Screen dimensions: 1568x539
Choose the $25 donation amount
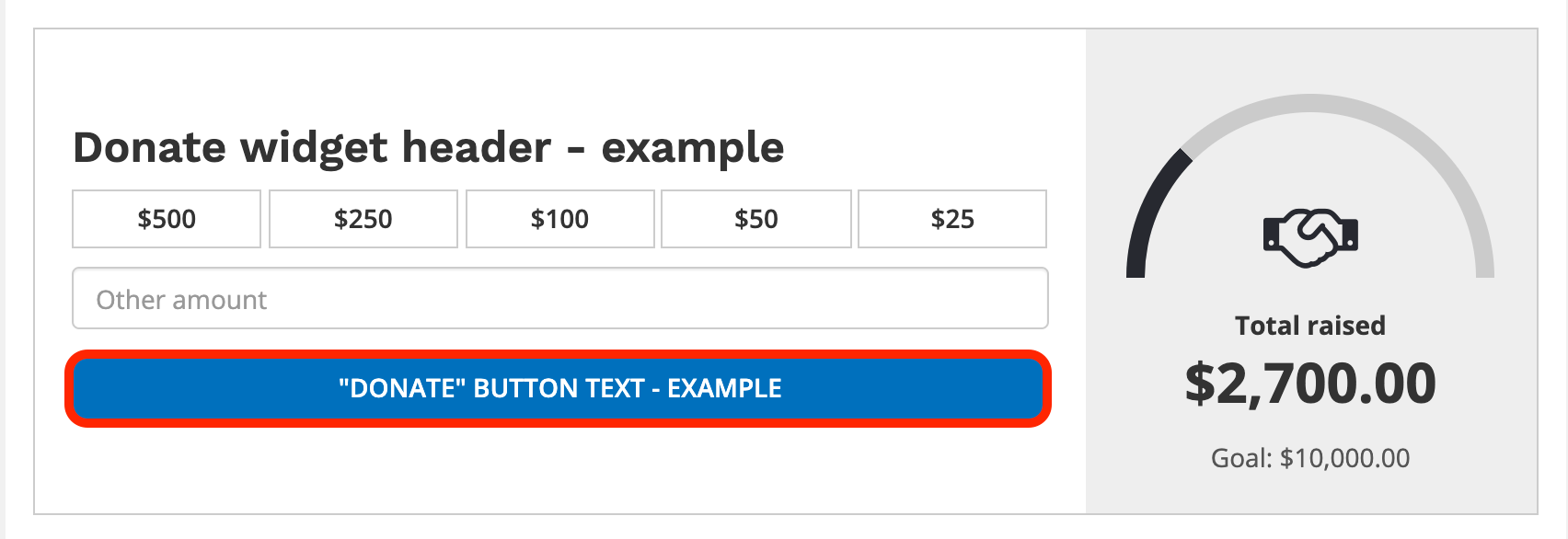coord(952,219)
